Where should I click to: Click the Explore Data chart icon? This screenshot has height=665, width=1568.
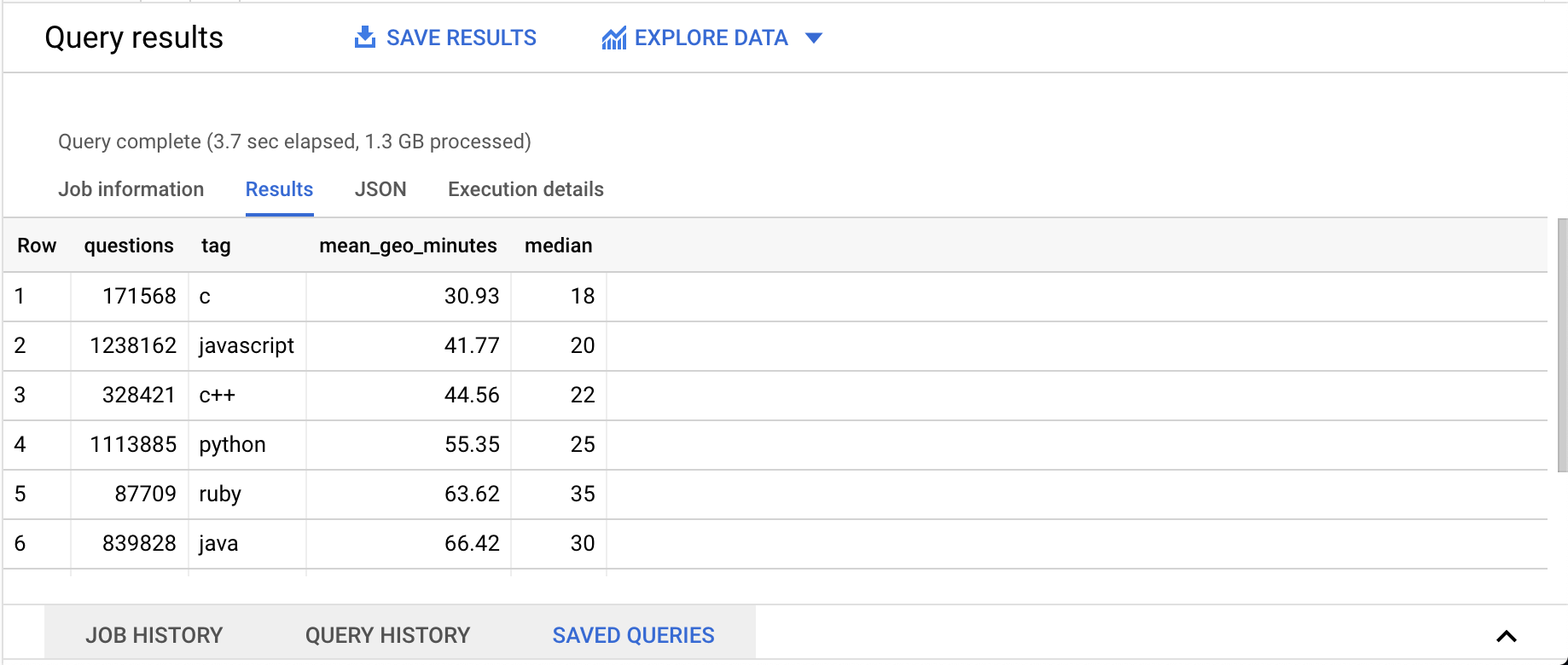(x=614, y=38)
